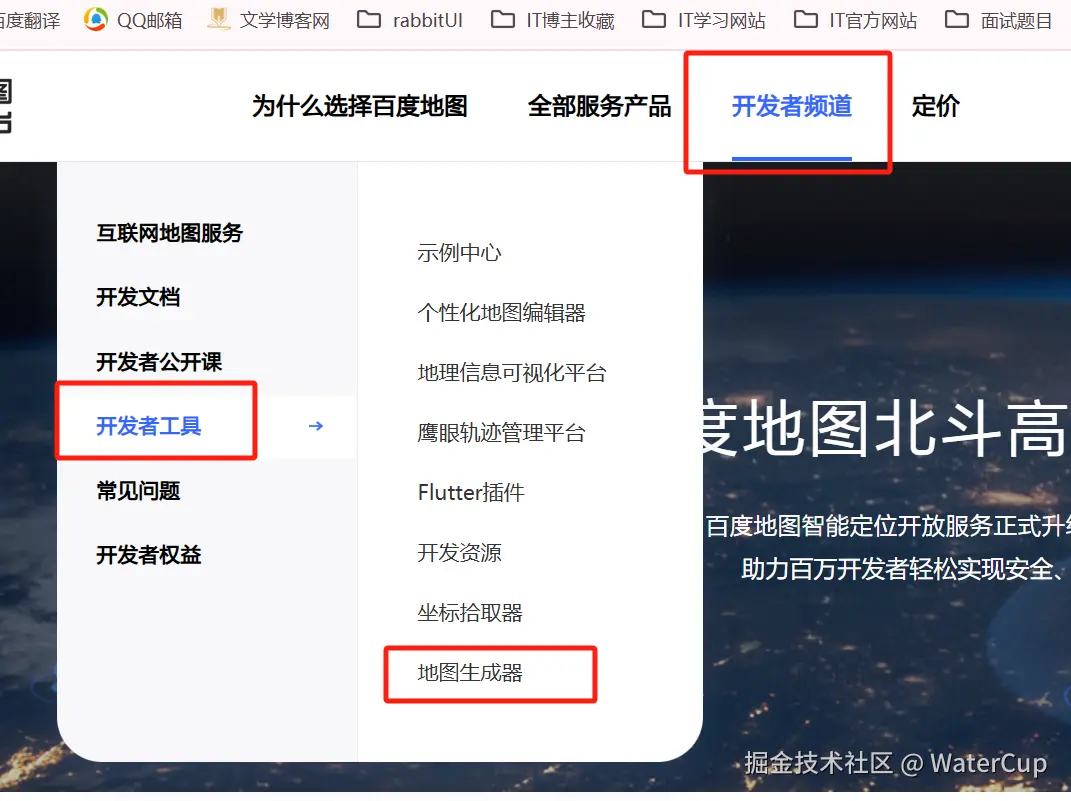Select 开发者工具 in the side menu
Screen dimensions: 1071x801
(148, 426)
